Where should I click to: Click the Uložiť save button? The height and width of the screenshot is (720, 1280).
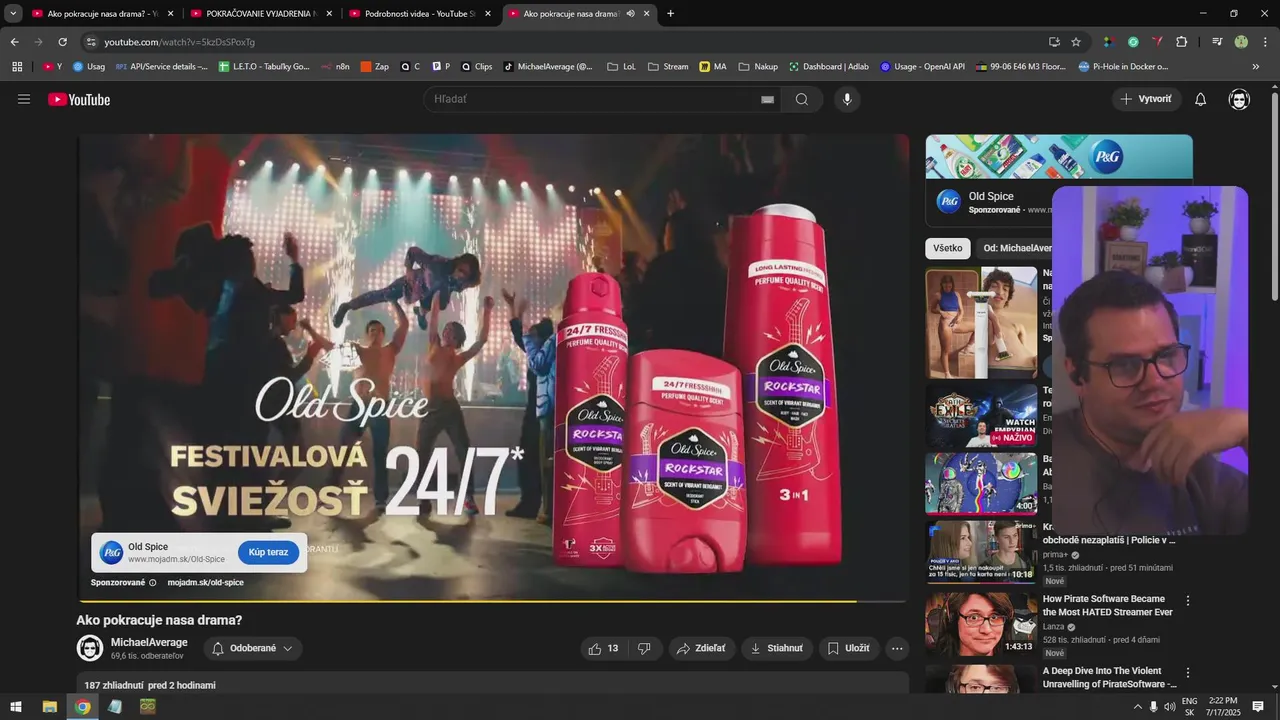849,648
